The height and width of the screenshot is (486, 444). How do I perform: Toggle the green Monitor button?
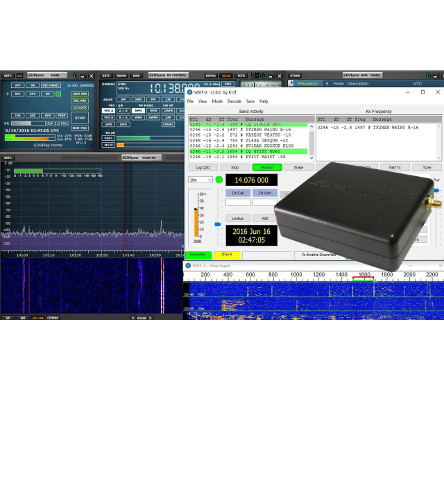pyautogui.click(x=267, y=167)
